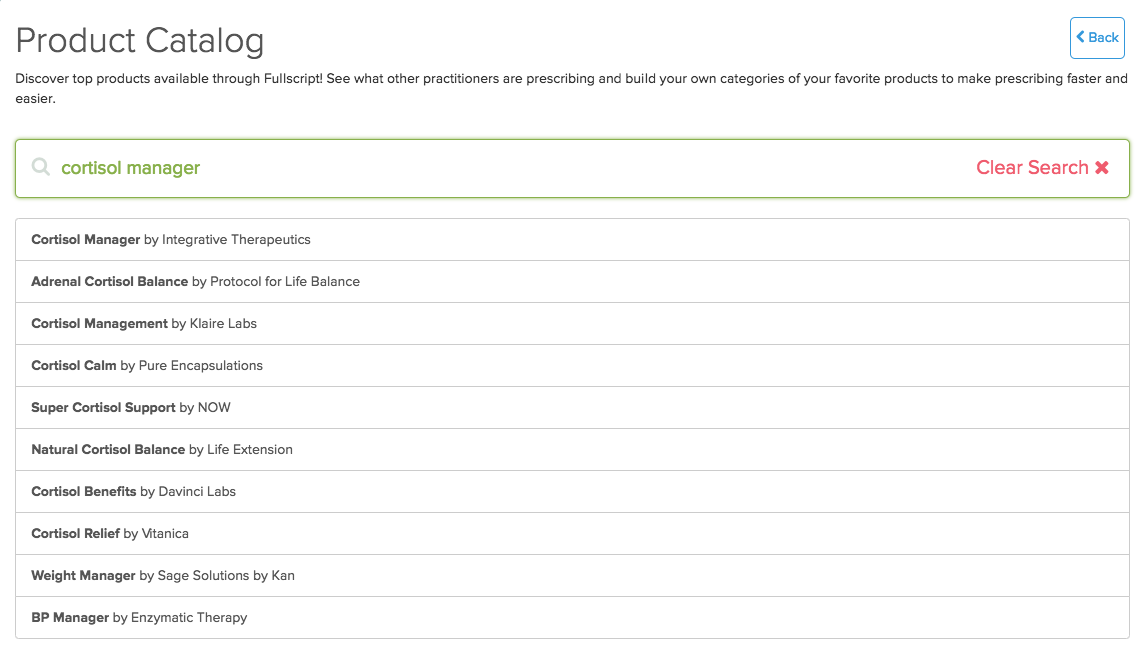
Task: Click the Back chevron arrow icon
Action: pyautogui.click(x=1081, y=36)
